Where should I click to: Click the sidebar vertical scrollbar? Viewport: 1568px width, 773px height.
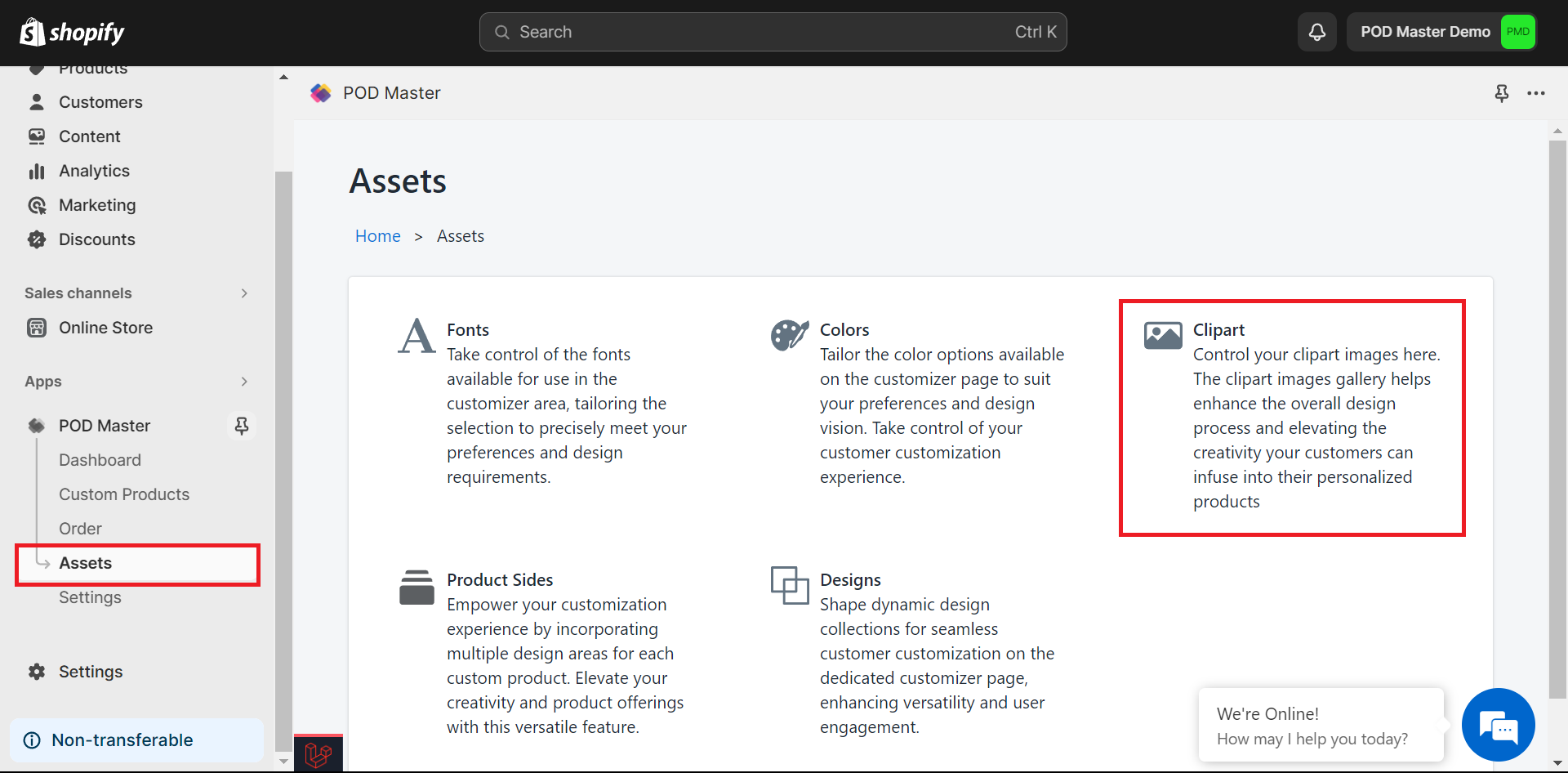click(x=283, y=461)
